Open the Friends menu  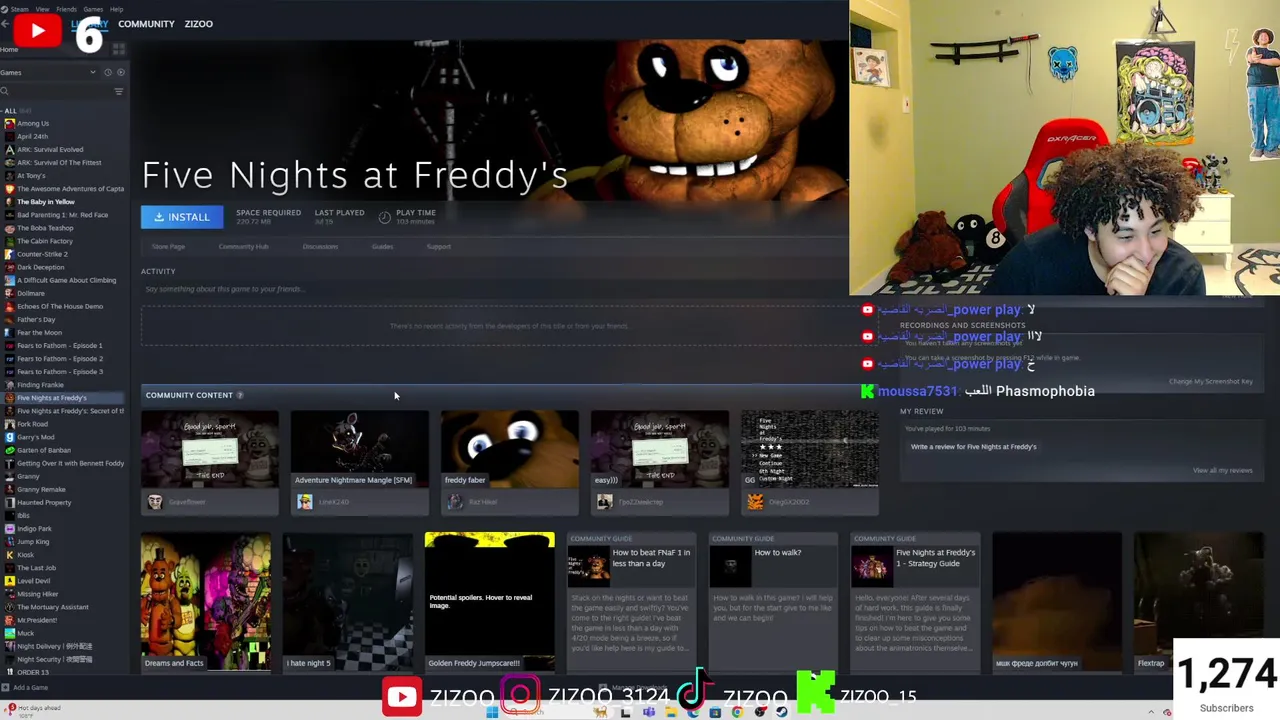66,9
